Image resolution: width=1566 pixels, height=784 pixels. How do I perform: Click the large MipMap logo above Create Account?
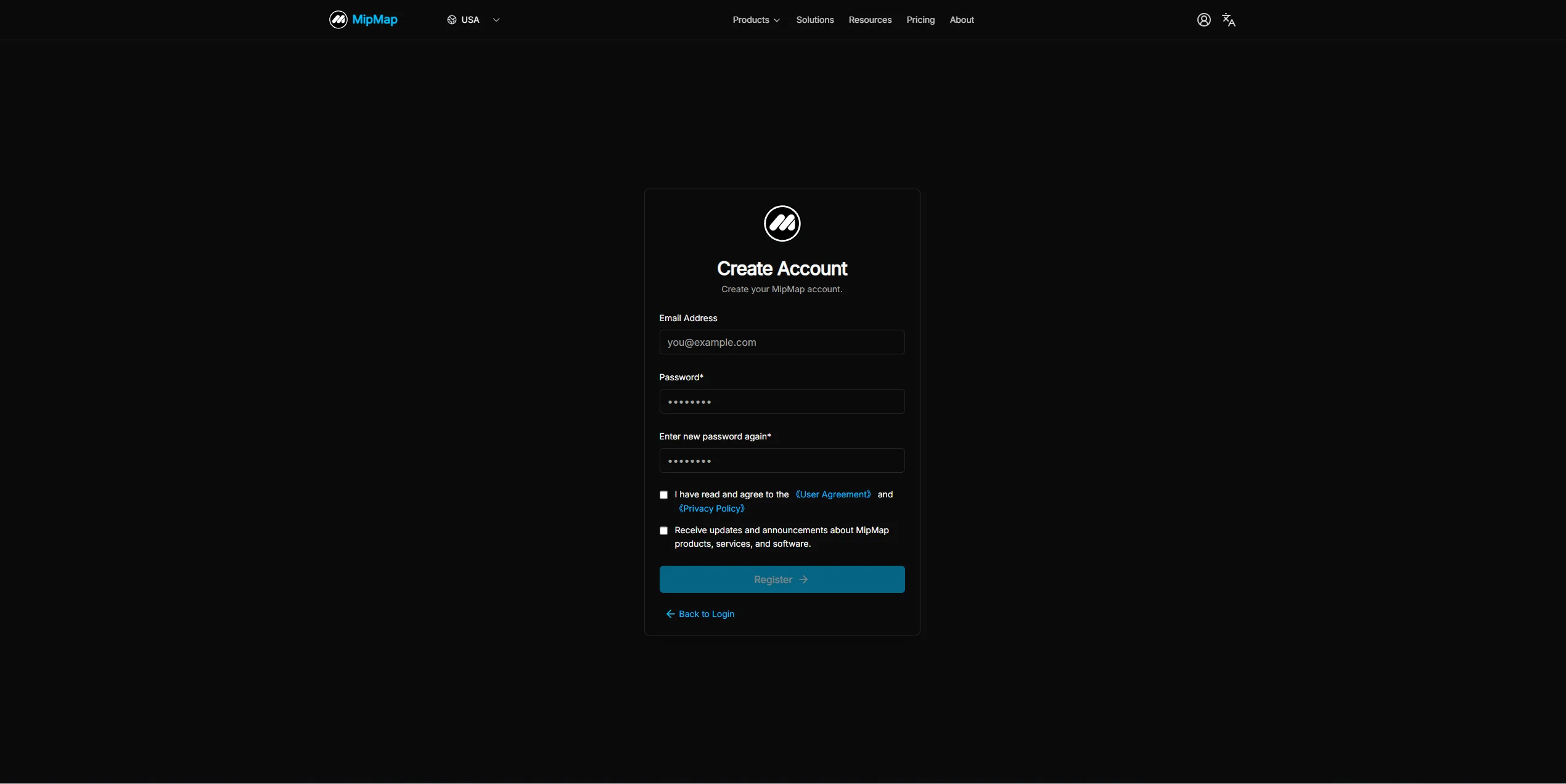click(782, 223)
